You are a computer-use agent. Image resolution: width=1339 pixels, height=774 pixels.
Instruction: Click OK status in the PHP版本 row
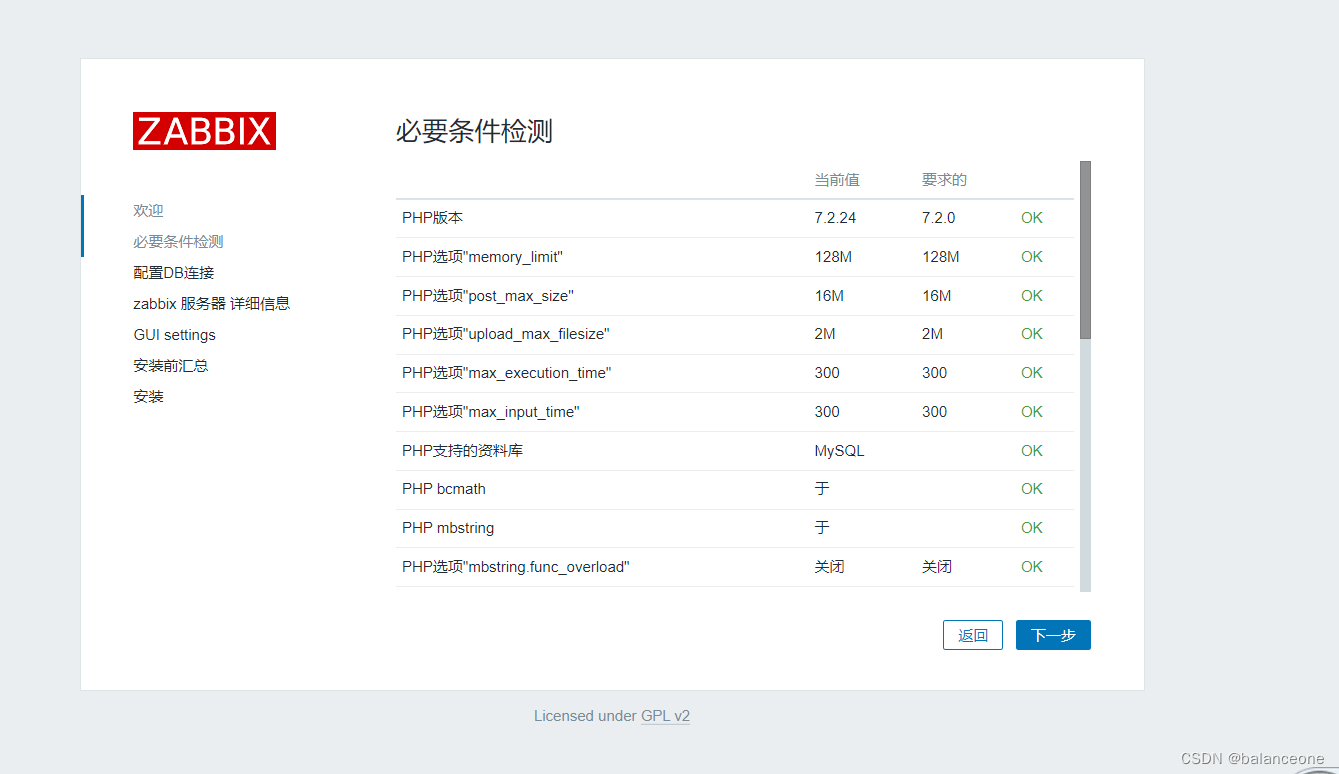tap(1032, 218)
